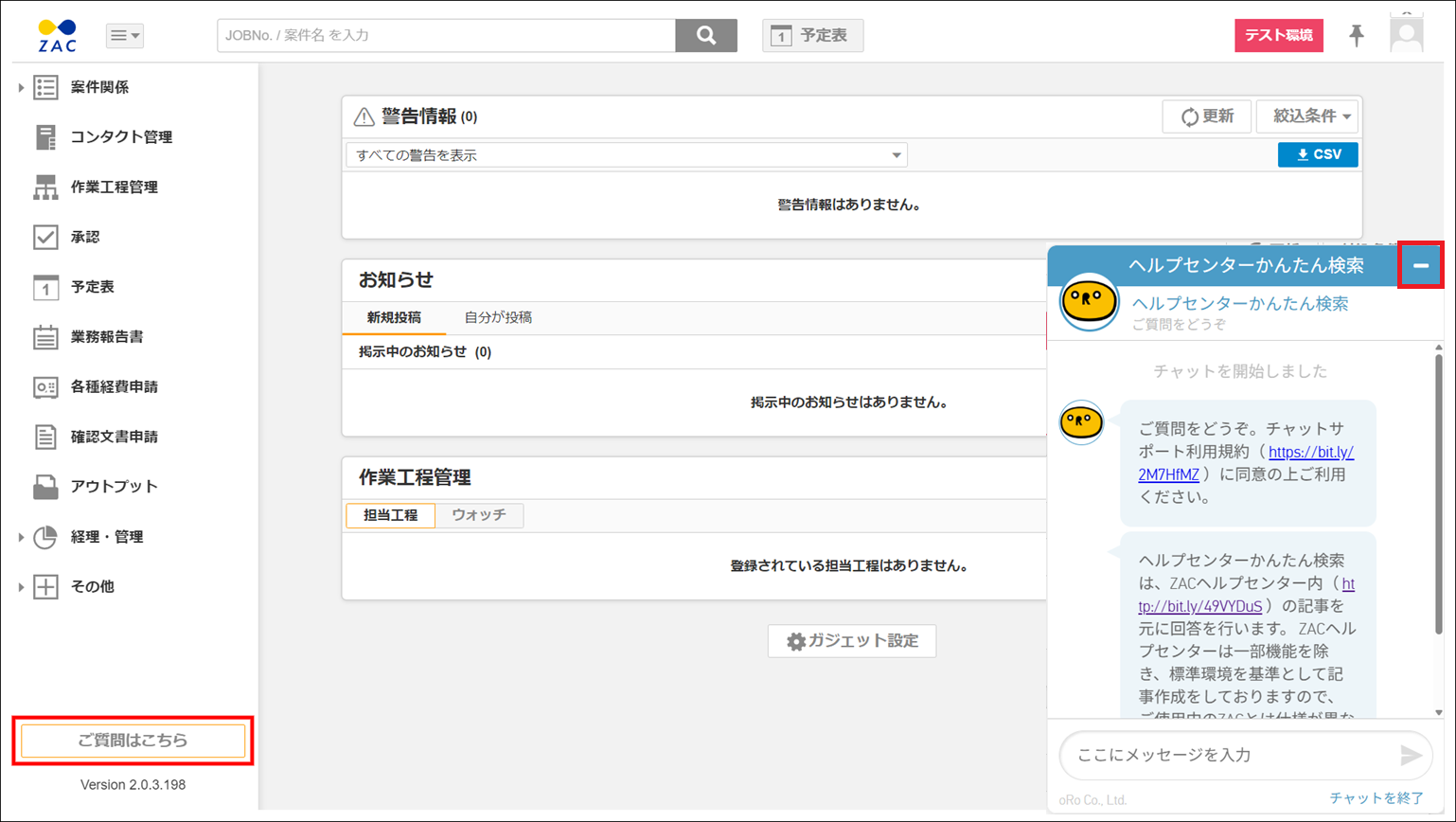1456x822 pixels.
Task: Click the 予定表 calendar icon in sidebar
Action: 45,287
